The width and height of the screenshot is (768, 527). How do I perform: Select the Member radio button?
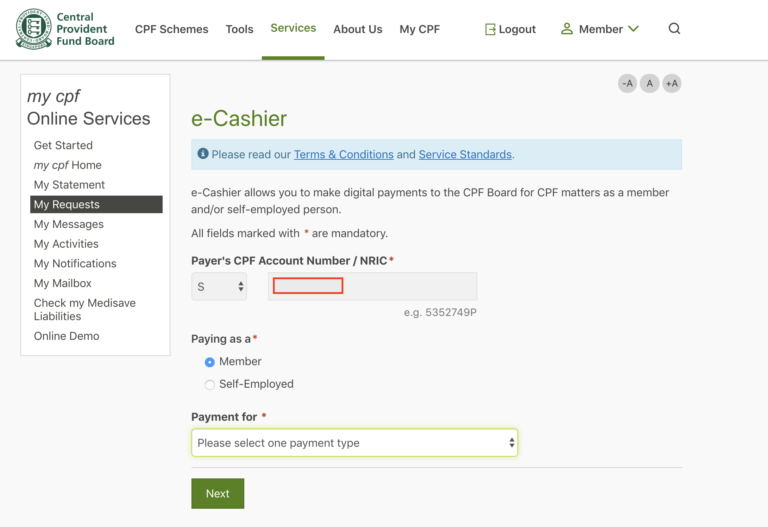point(210,362)
